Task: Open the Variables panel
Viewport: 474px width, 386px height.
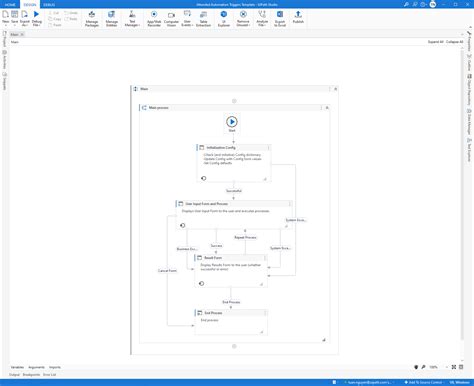Action: pos(17,367)
